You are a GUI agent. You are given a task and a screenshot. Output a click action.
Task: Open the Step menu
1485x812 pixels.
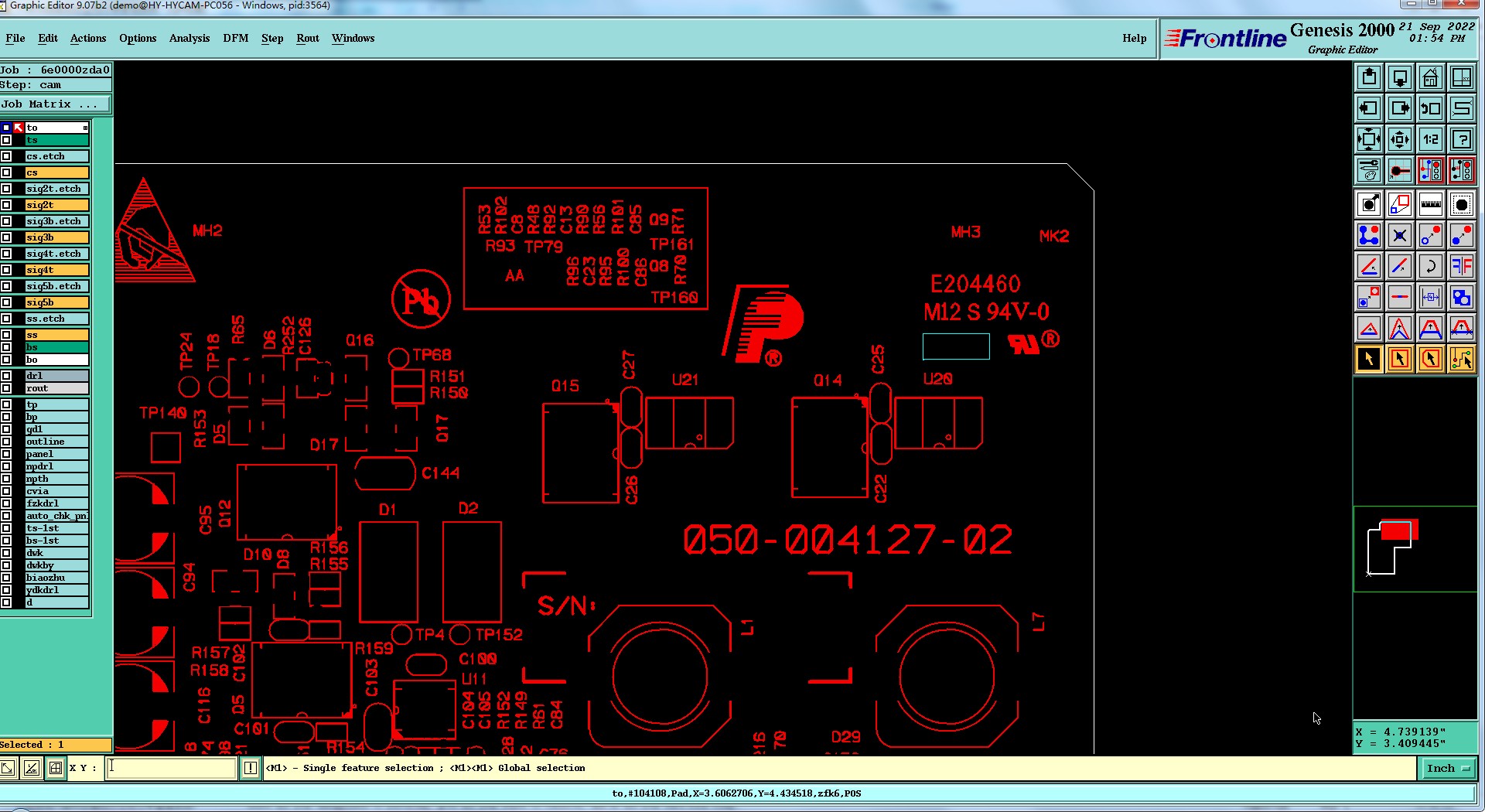(x=272, y=38)
